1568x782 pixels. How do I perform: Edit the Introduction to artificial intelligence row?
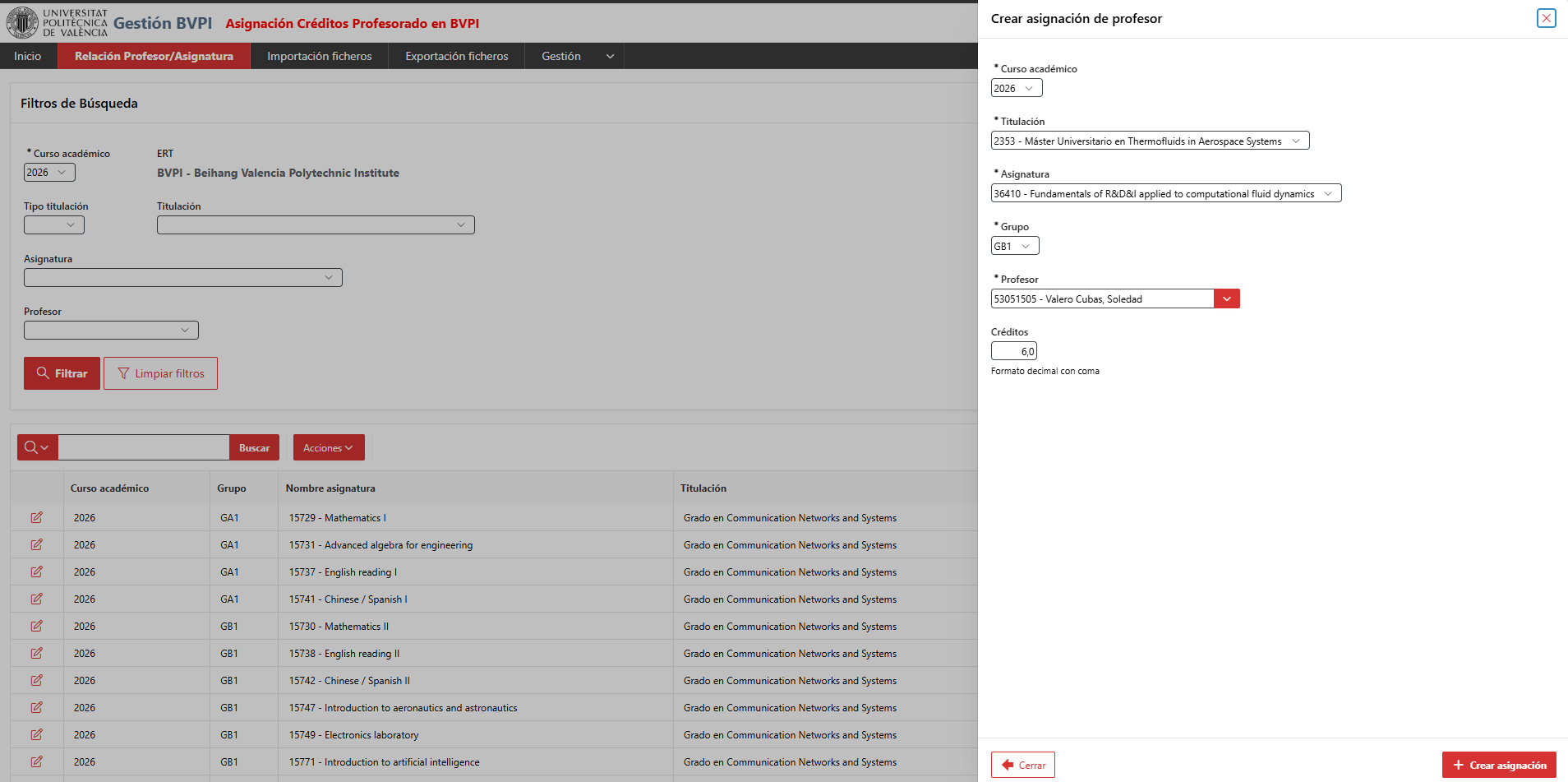36,761
